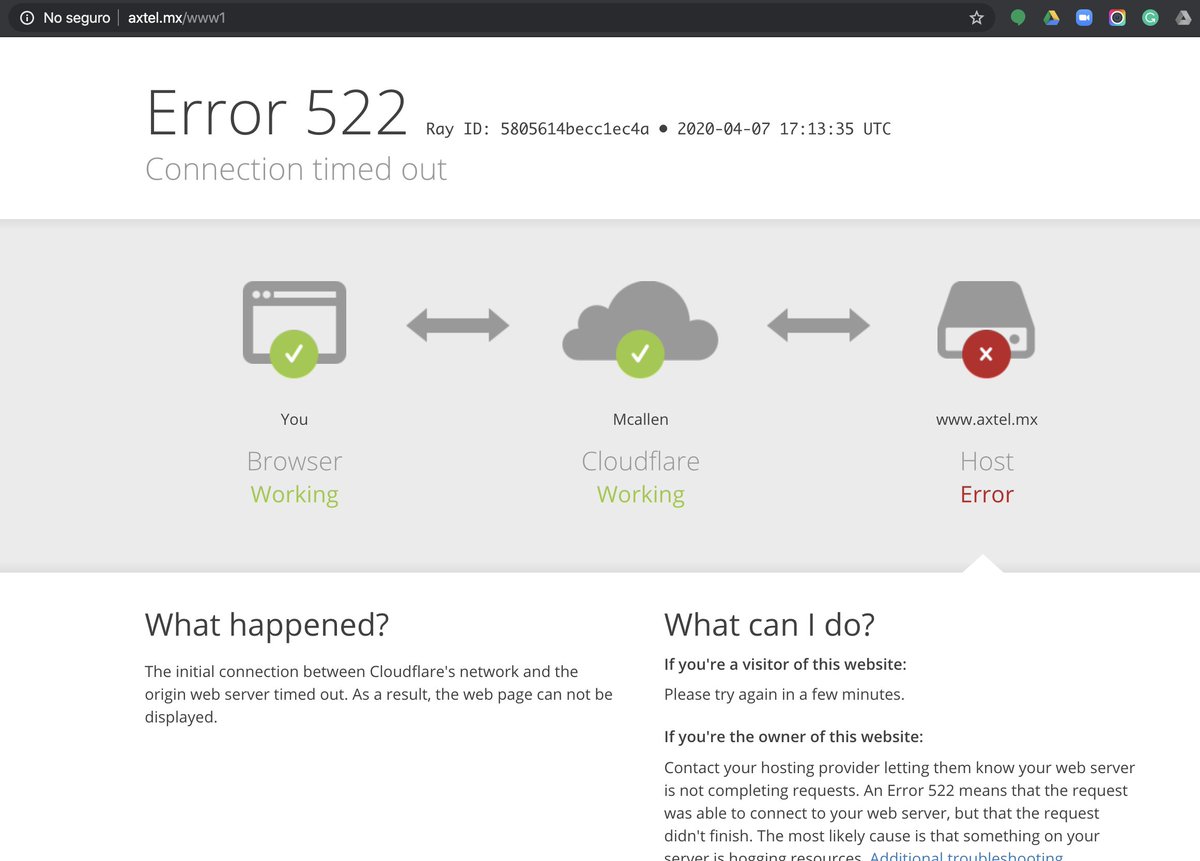Open the blue Zoom extension icon
This screenshot has width=1200, height=861.
pyautogui.click(x=1084, y=18)
